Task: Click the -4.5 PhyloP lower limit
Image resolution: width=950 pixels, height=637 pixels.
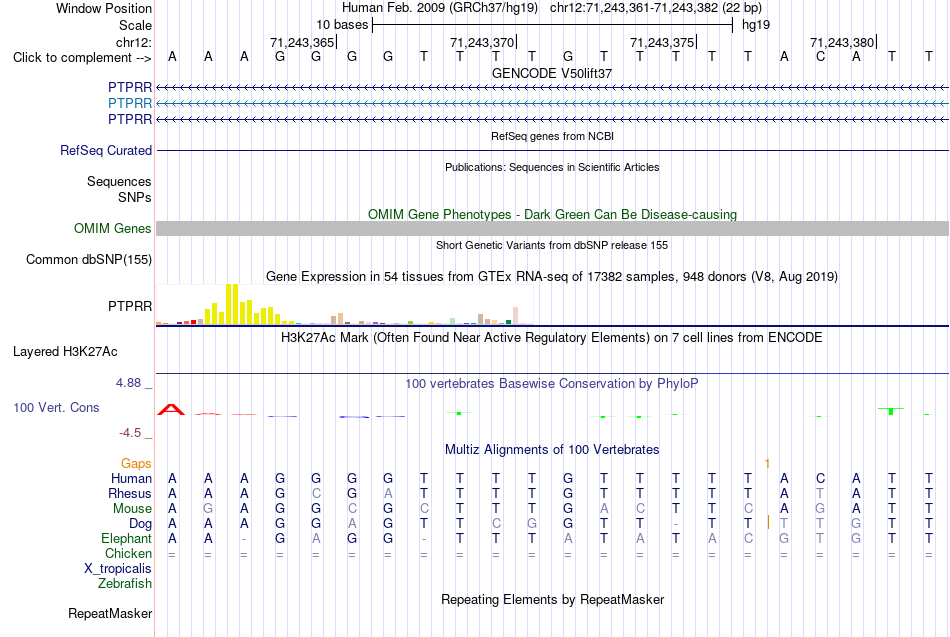Action: point(130,433)
